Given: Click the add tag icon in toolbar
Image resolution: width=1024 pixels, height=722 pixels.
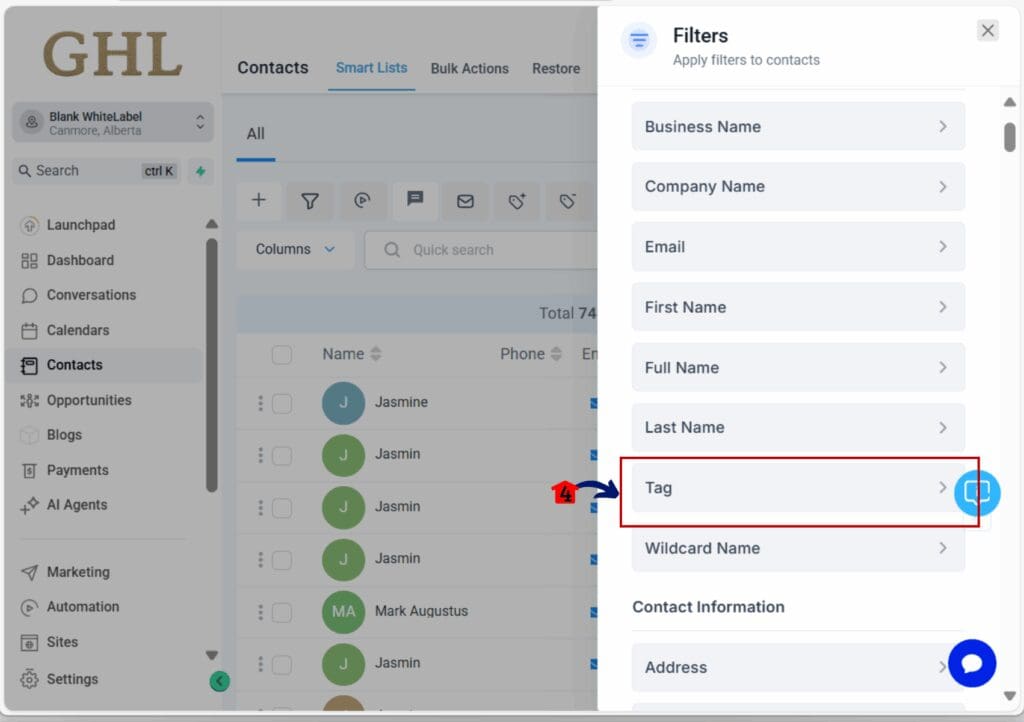Looking at the screenshot, I should click(516, 201).
